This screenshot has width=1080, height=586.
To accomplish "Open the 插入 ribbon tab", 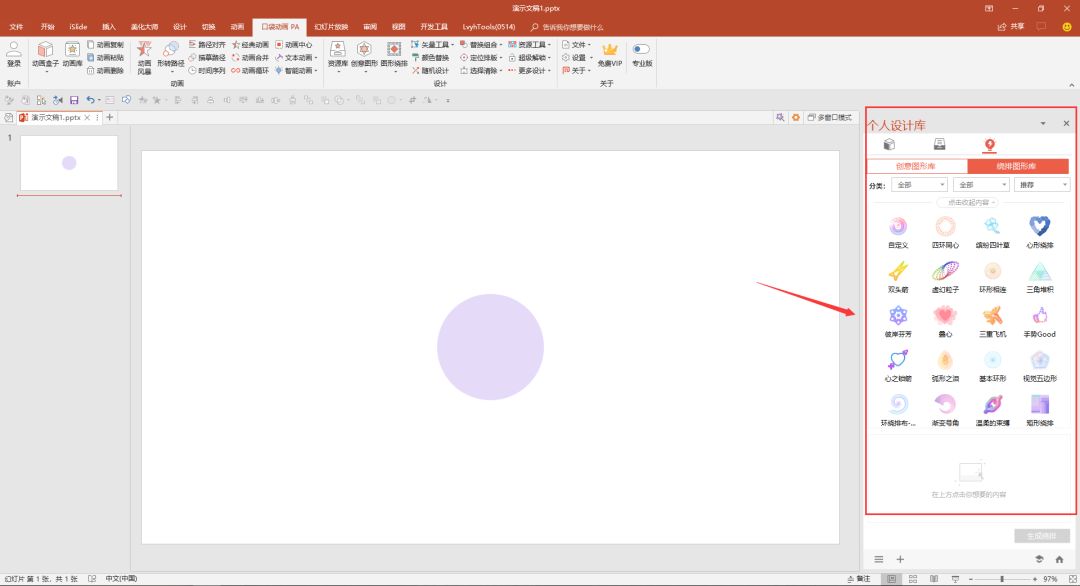I will tap(109, 27).
